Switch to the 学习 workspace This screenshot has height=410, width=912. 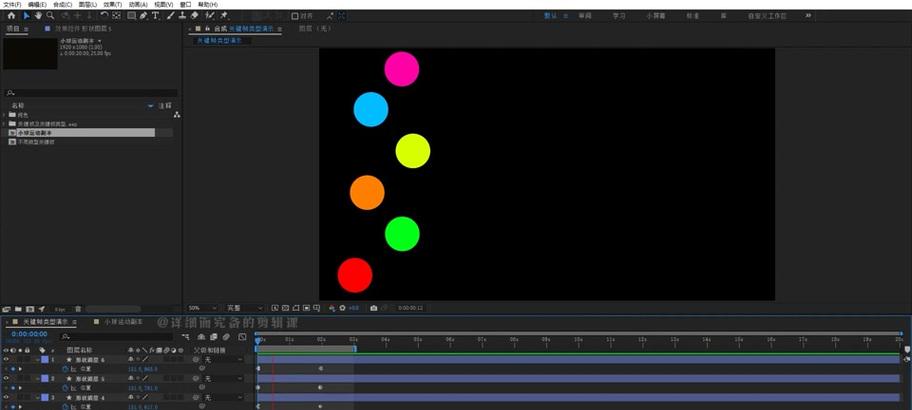(618, 16)
